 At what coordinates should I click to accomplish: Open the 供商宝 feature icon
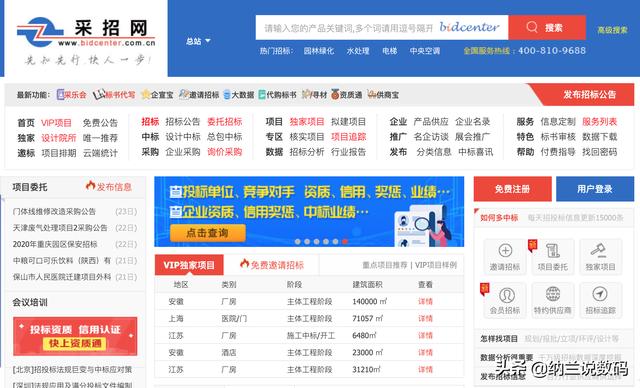pos(371,95)
